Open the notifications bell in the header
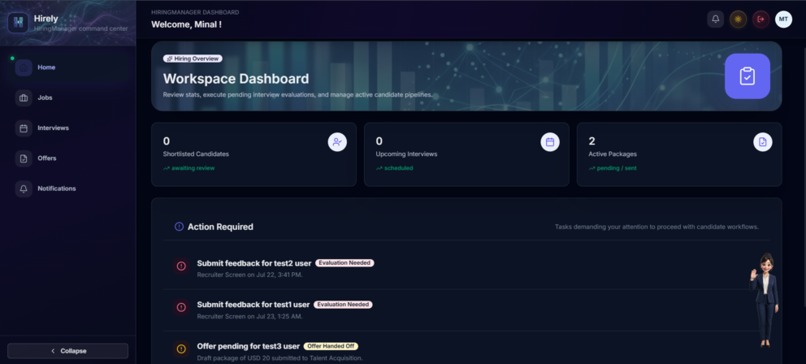 715,19
